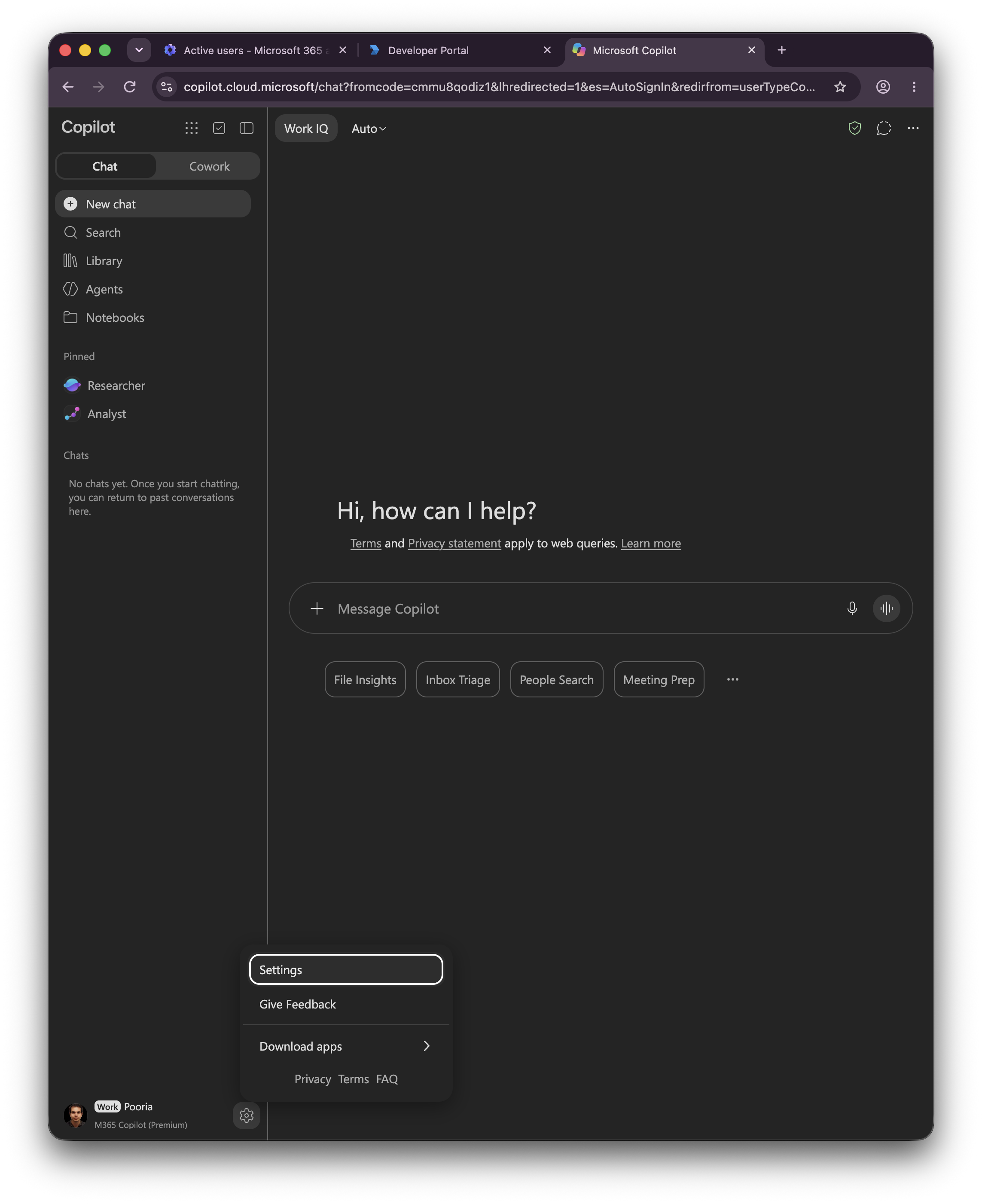Open the Privacy statement link
Screen dimensions: 982x1204
click(454, 543)
